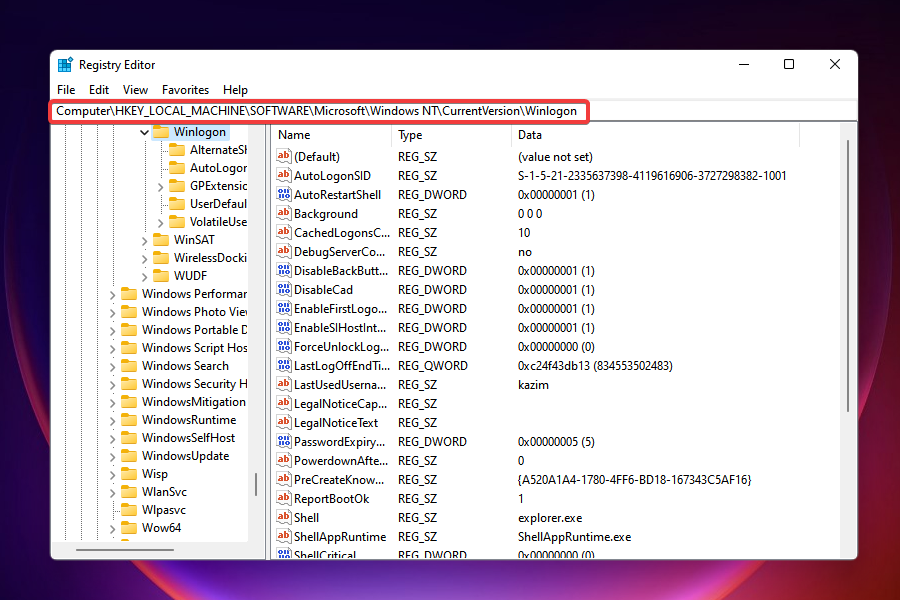900x600 pixels.
Task: Select the LastUsedUserna... value name
Action: 340,385
